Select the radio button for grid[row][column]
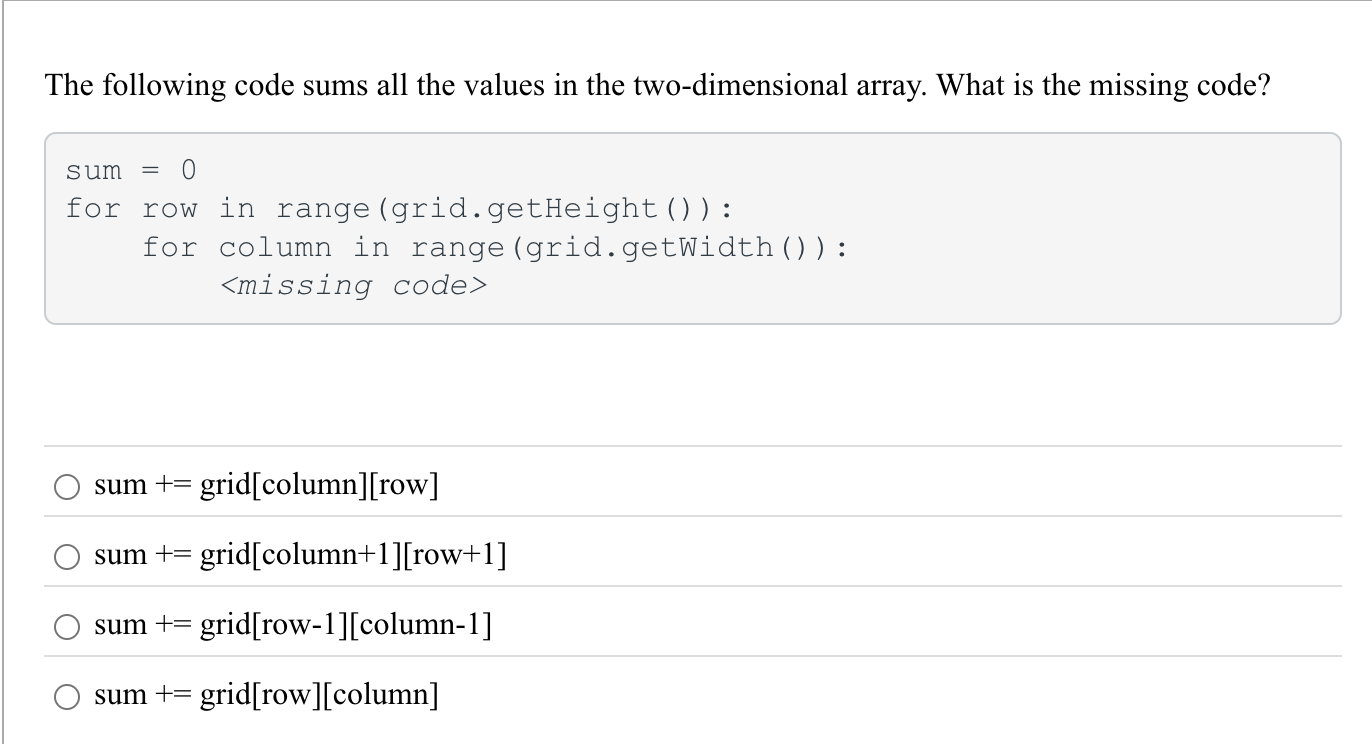This screenshot has height=744, width=1372. click(67, 697)
